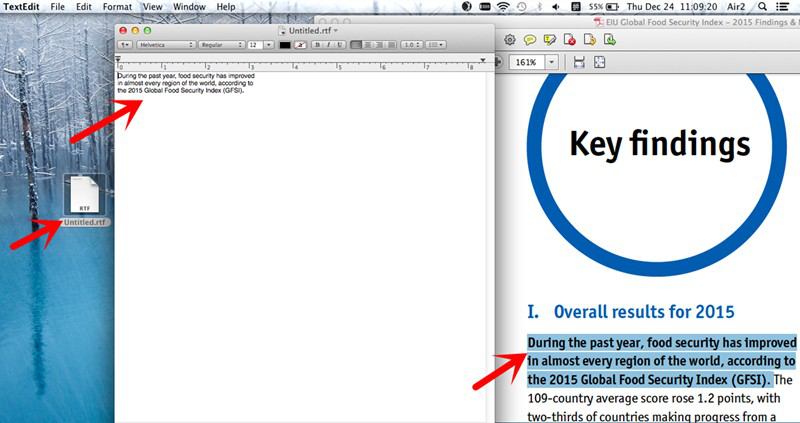This screenshot has height=423, width=800.
Task: Open the File menu
Action: point(58,7)
